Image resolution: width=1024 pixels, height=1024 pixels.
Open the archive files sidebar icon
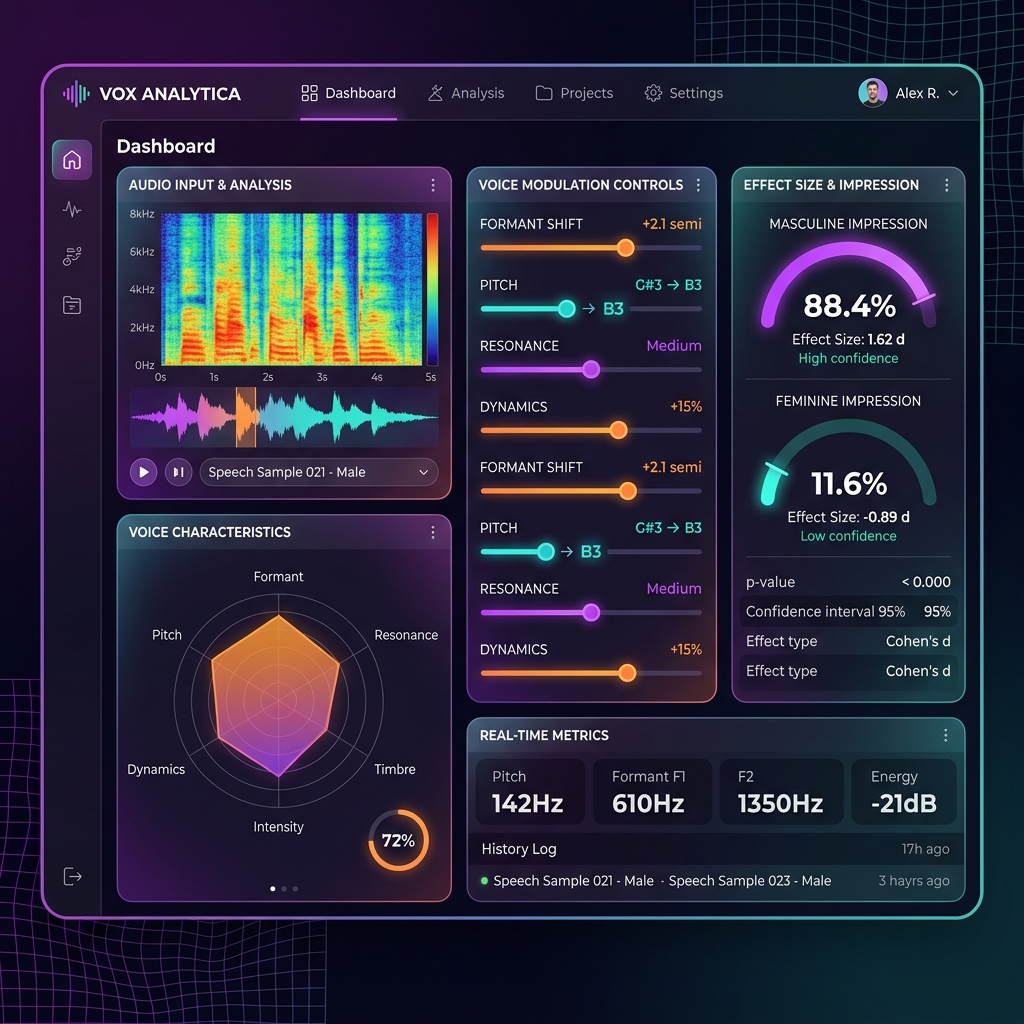72,305
